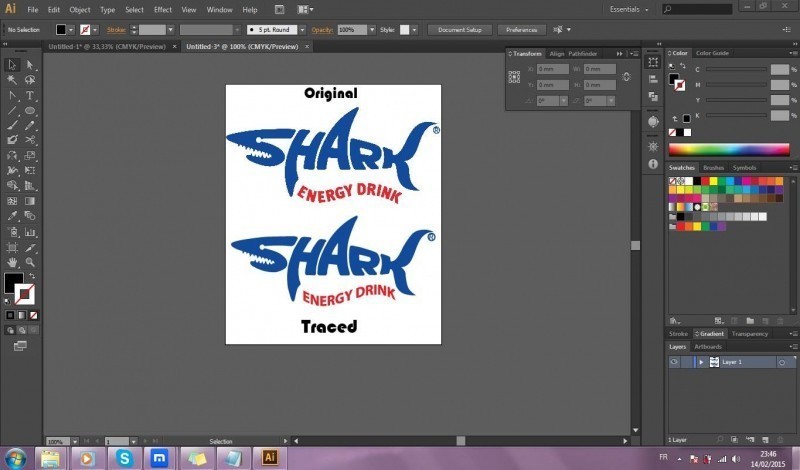Image resolution: width=800 pixels, height=470 pixels.
Task: Set Color mode button in toolbox
Action: pos(10,315)
